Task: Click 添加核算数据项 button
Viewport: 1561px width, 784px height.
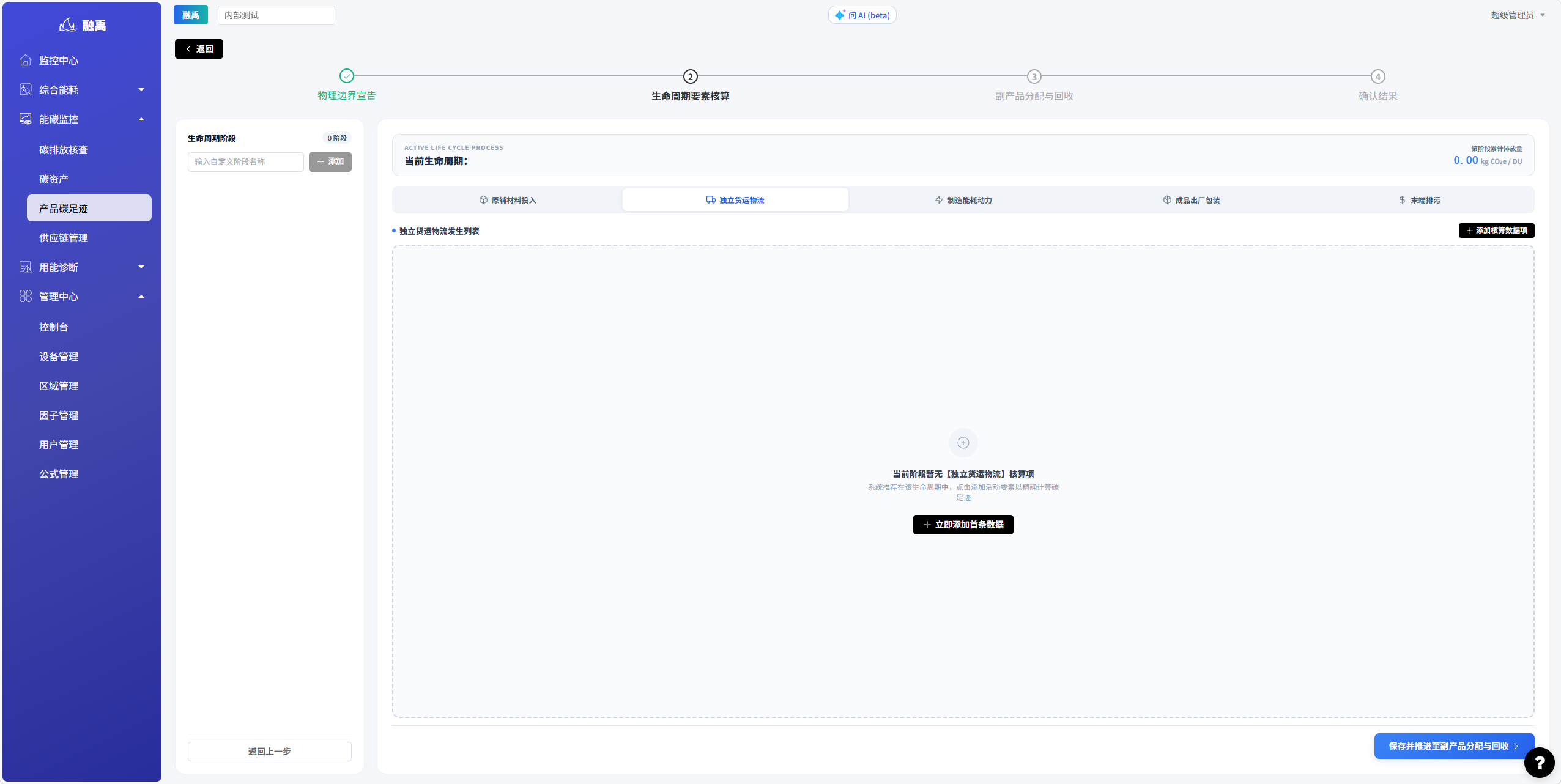Action: click(1496, 231)
